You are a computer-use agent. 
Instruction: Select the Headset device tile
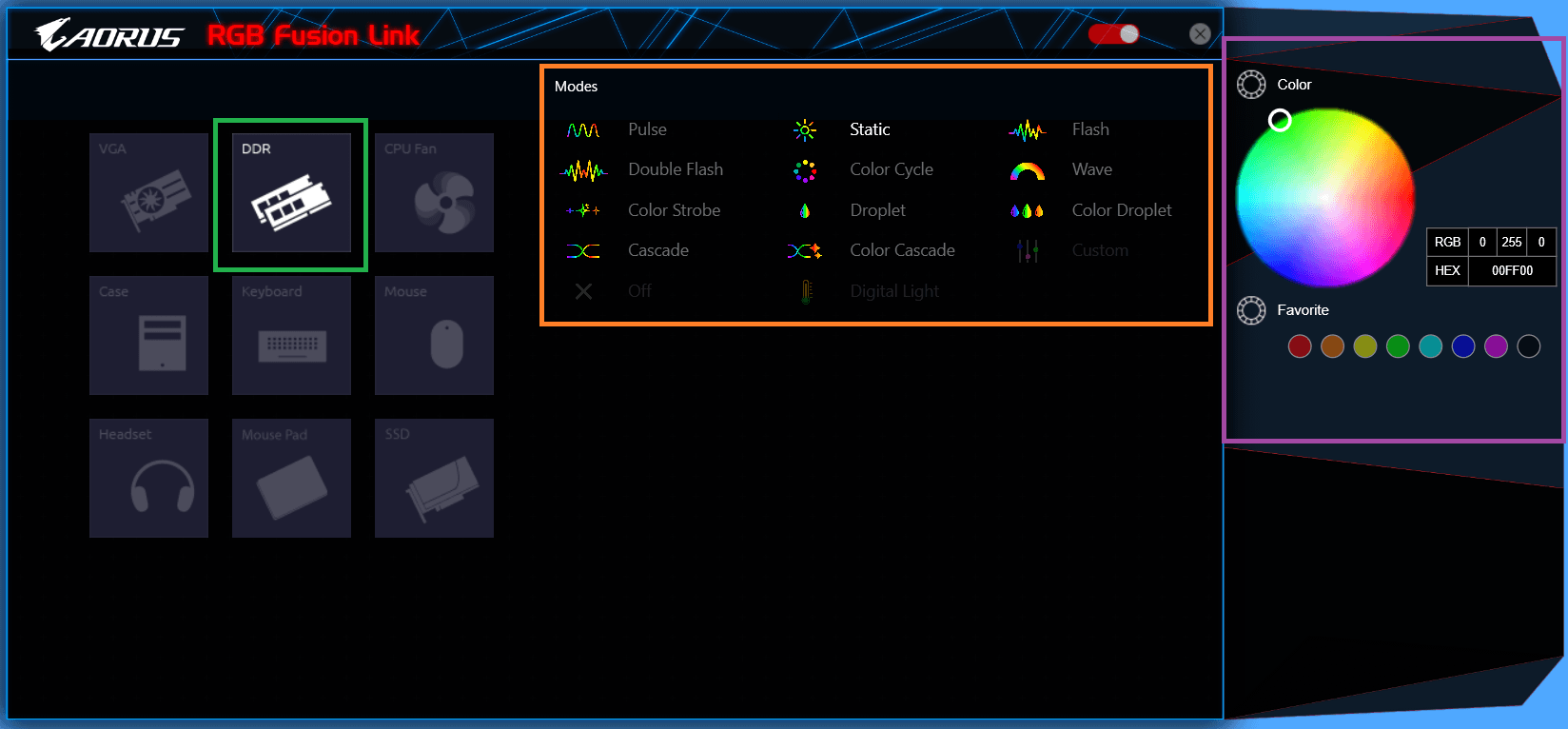(148, 478)
